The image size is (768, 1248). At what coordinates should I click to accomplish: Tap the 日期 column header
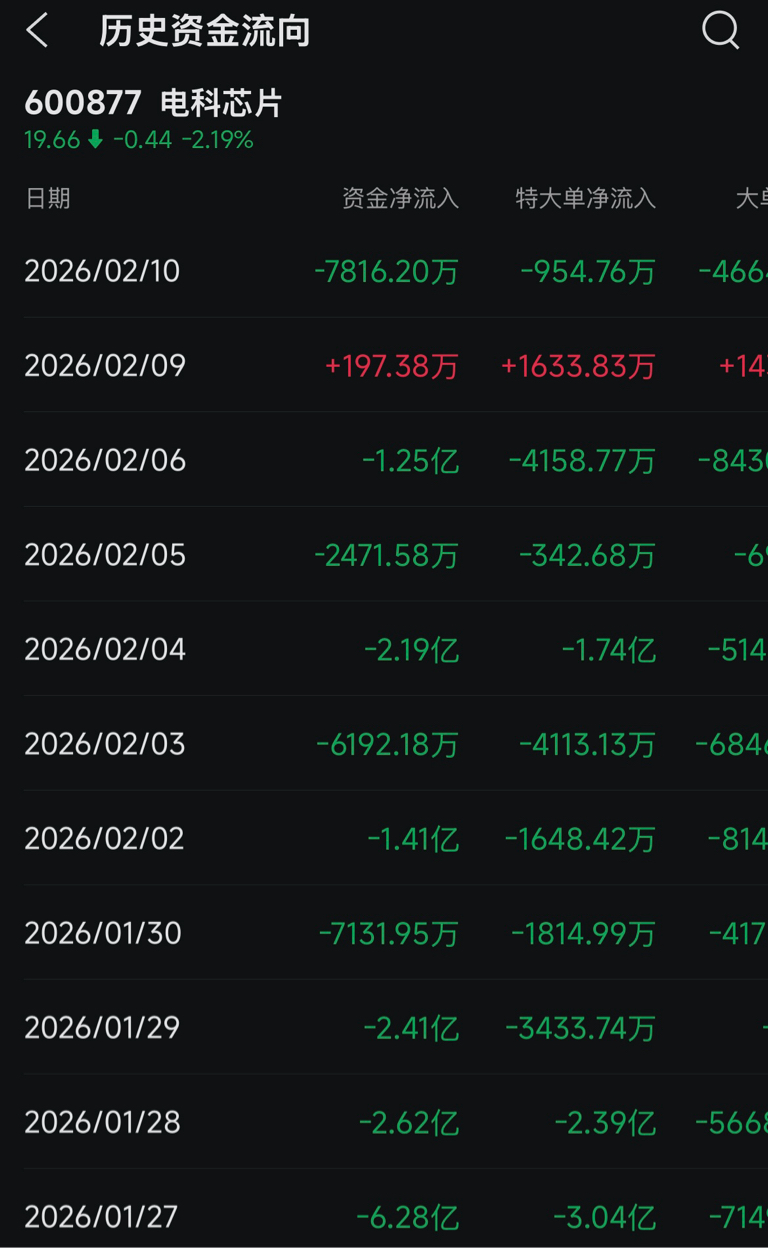(47, 198)
